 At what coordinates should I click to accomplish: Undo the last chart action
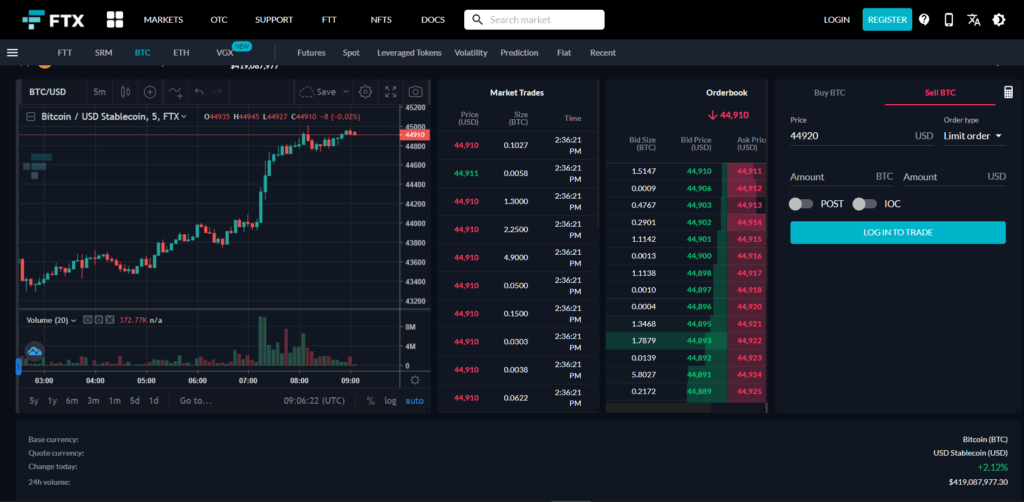[x=199, y=92]
